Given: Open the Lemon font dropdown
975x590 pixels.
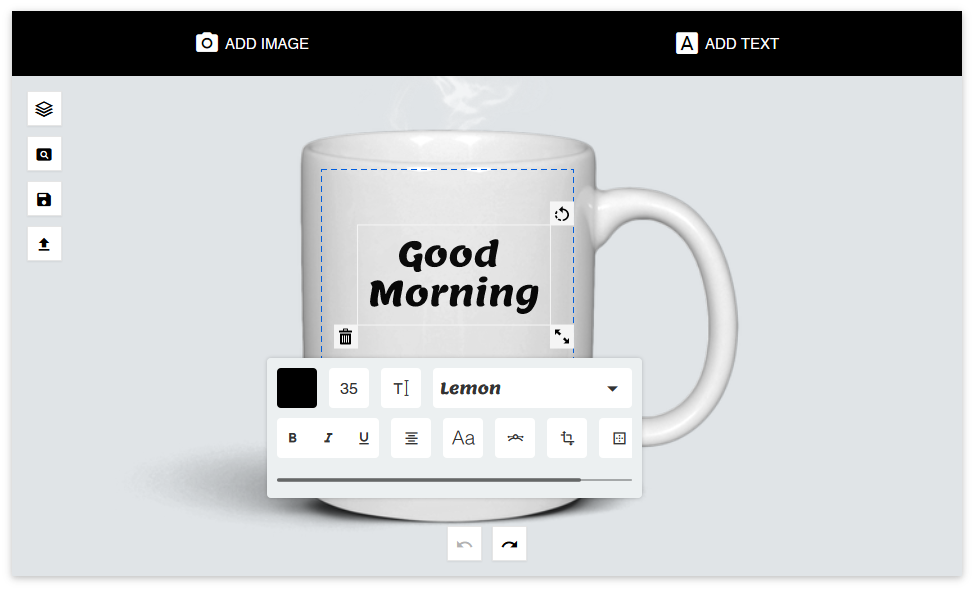Looking at the screenshot, I should click(x=532, y=388).
